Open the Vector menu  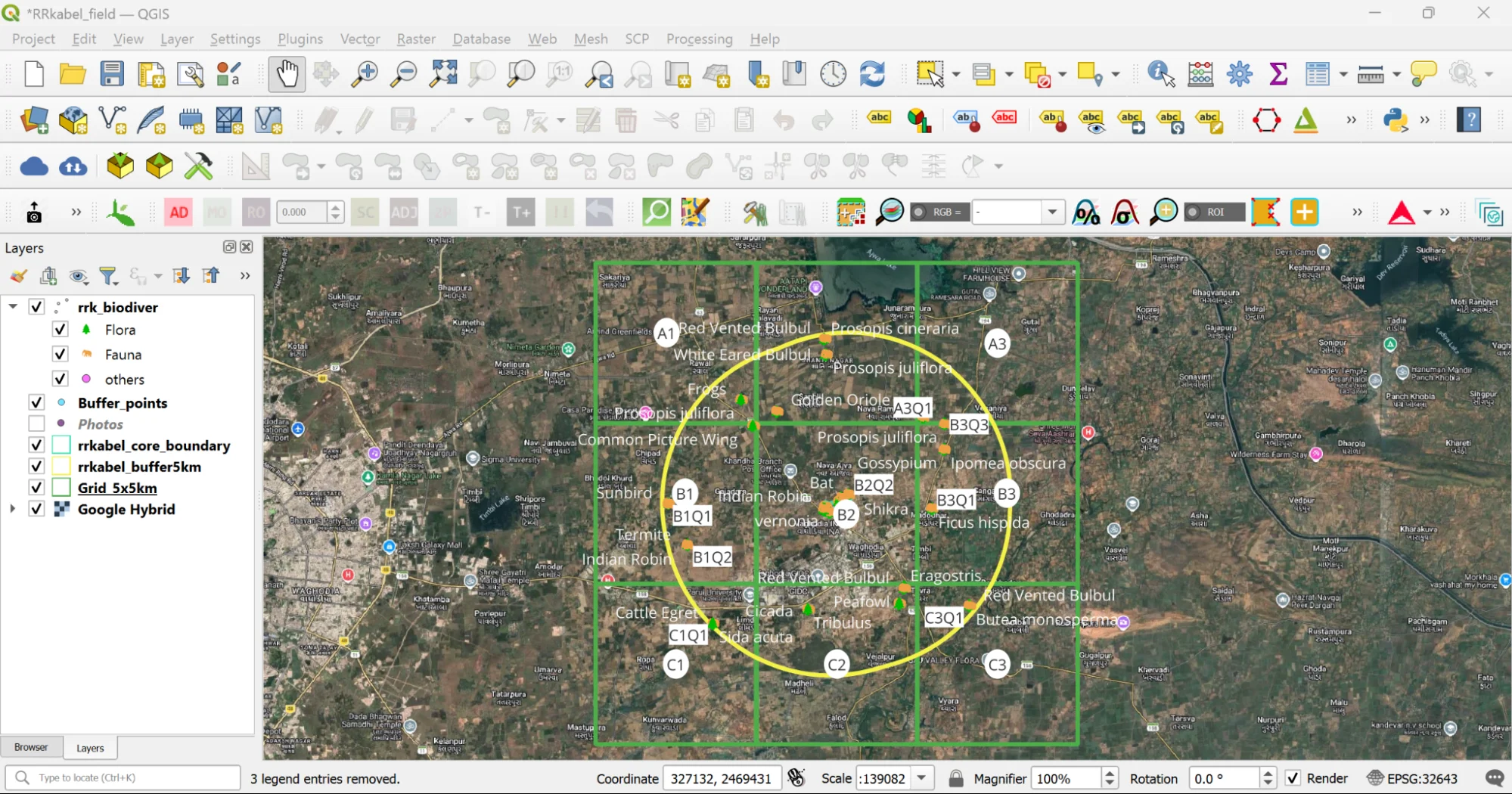click(359, 39)
